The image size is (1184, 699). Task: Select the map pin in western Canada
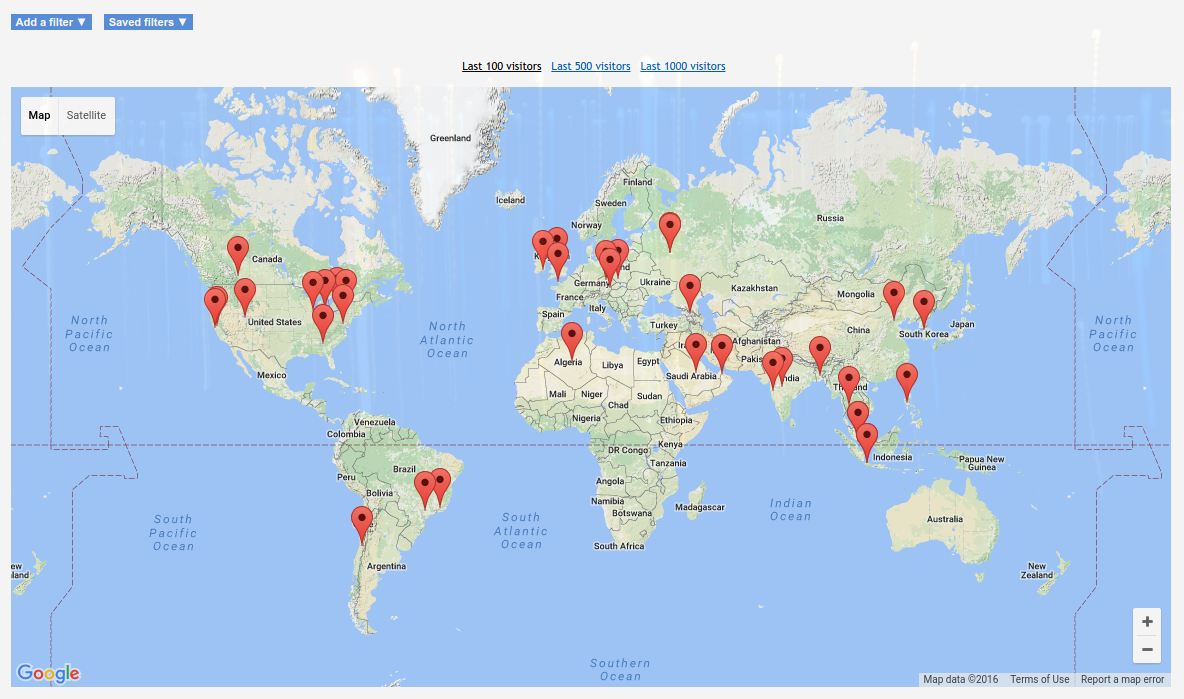tap(237, 251)
